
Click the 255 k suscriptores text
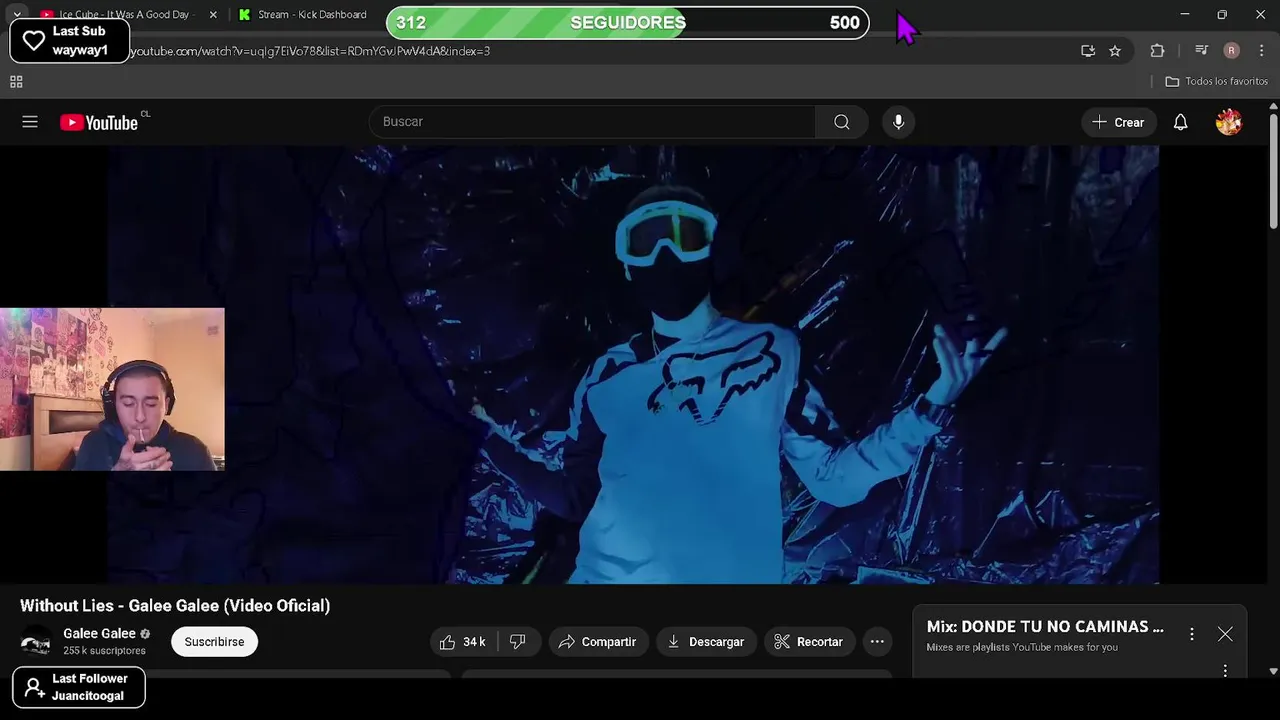pos(104,651)
